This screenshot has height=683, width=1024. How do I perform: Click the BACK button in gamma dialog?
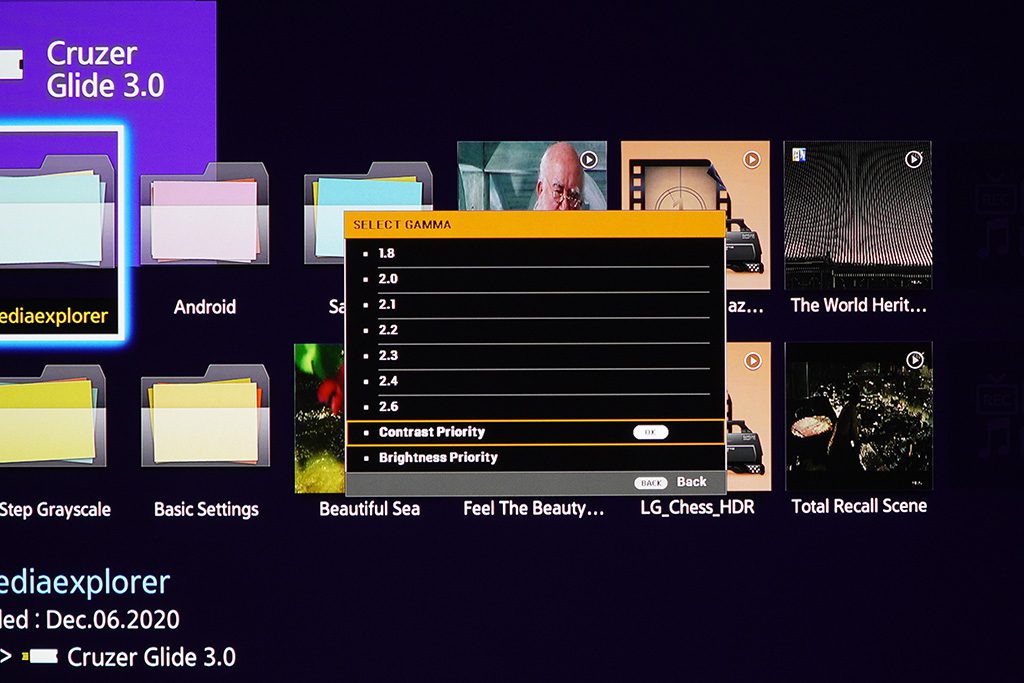[x=650, y=483]
